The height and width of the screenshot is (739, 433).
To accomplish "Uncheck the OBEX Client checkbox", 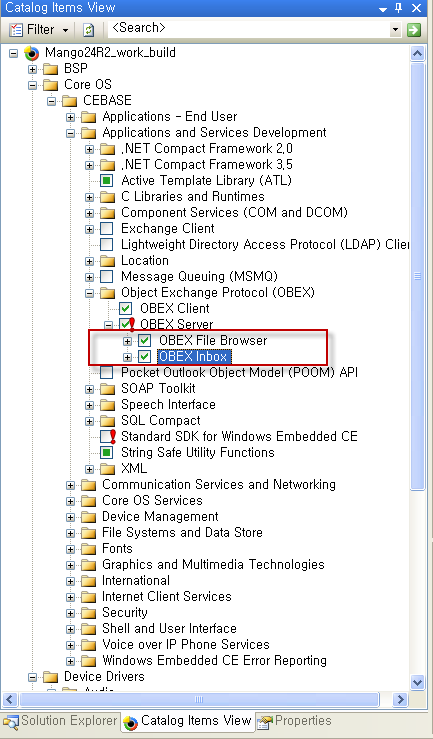I will pos(125,309).
